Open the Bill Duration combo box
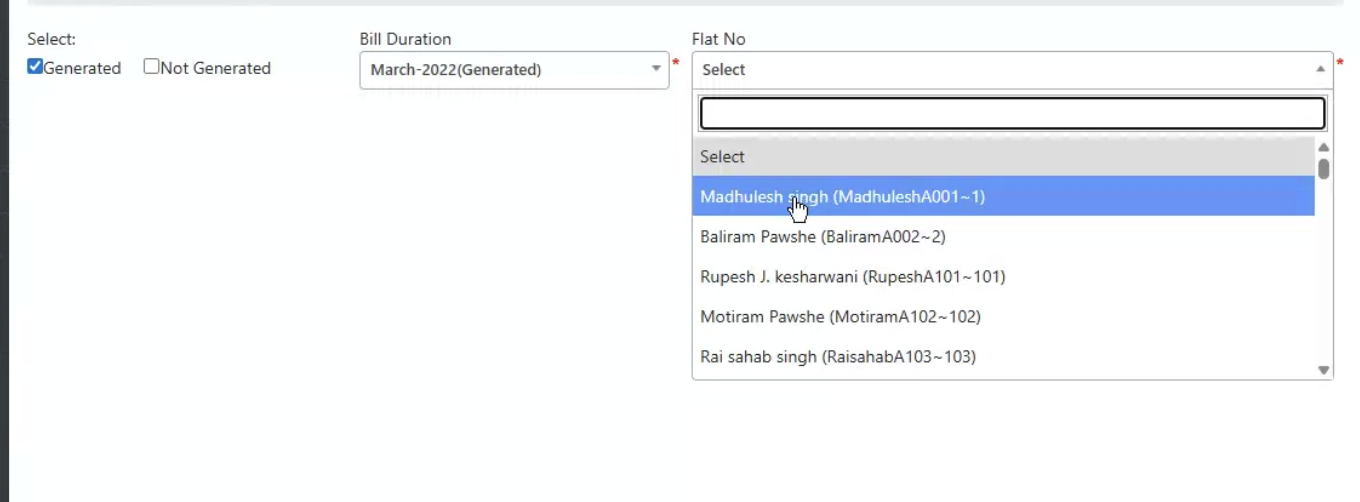Image resolution: width=1360 pixels, height=502 pixels. (506, 70)
